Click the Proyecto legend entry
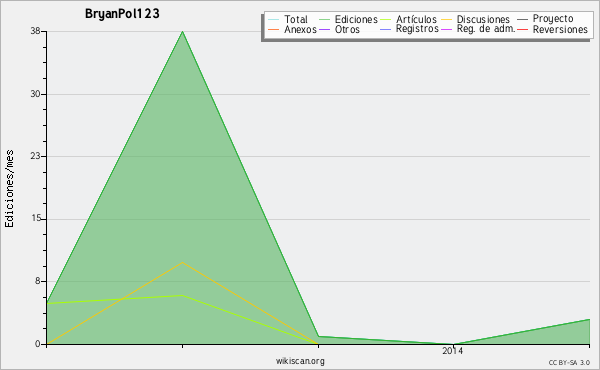Screen dimensions: 600x370 pyautogui.click(x=545, y=18)
